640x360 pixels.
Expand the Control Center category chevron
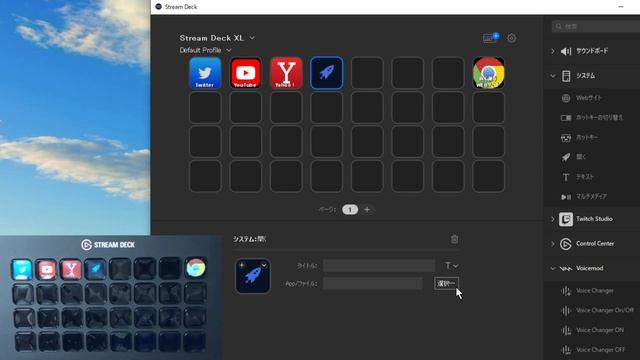(553, 244)
